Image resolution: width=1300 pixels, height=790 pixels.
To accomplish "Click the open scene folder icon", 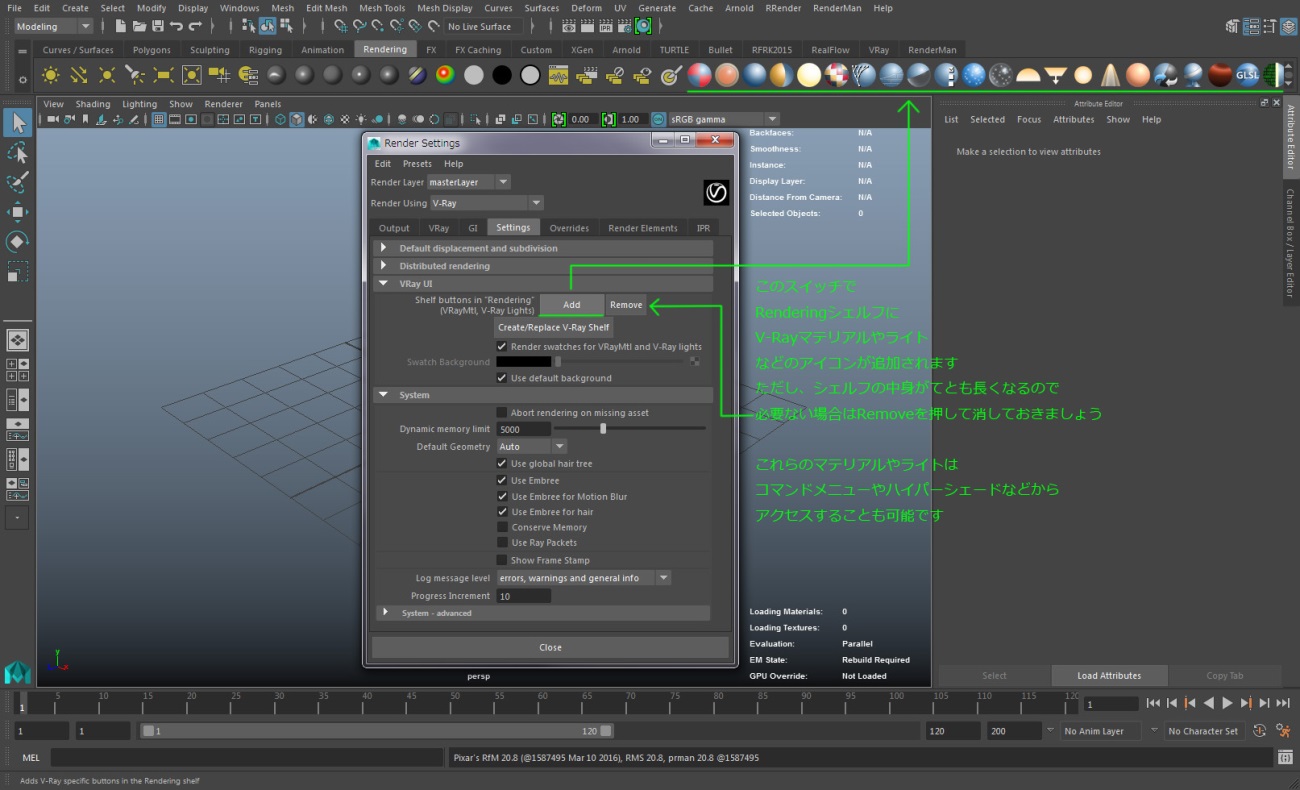I will 138,26.
